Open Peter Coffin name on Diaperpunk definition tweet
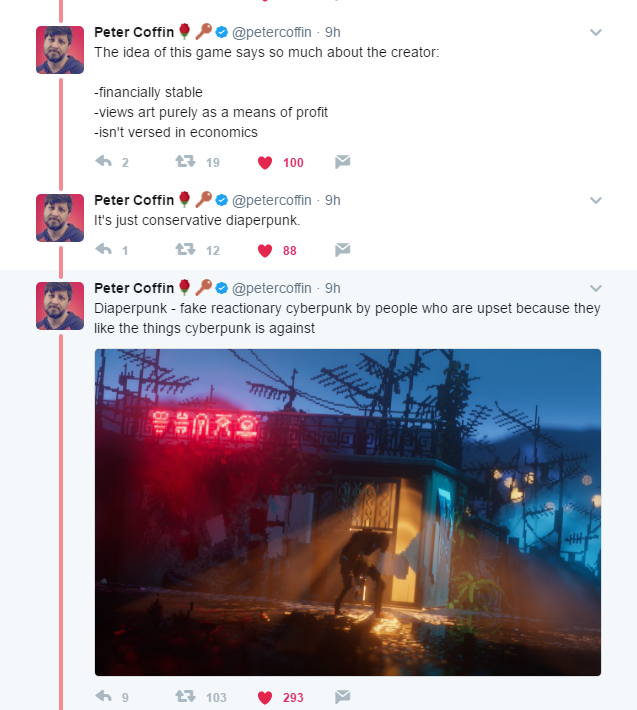637x710 pixels. pos(134,288)
